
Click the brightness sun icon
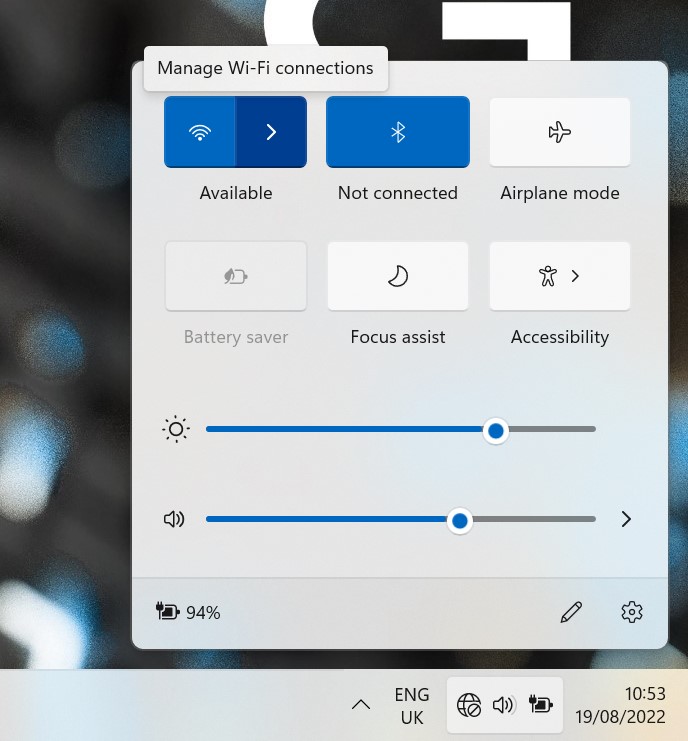pyautogui.click(x=176, y=429)
